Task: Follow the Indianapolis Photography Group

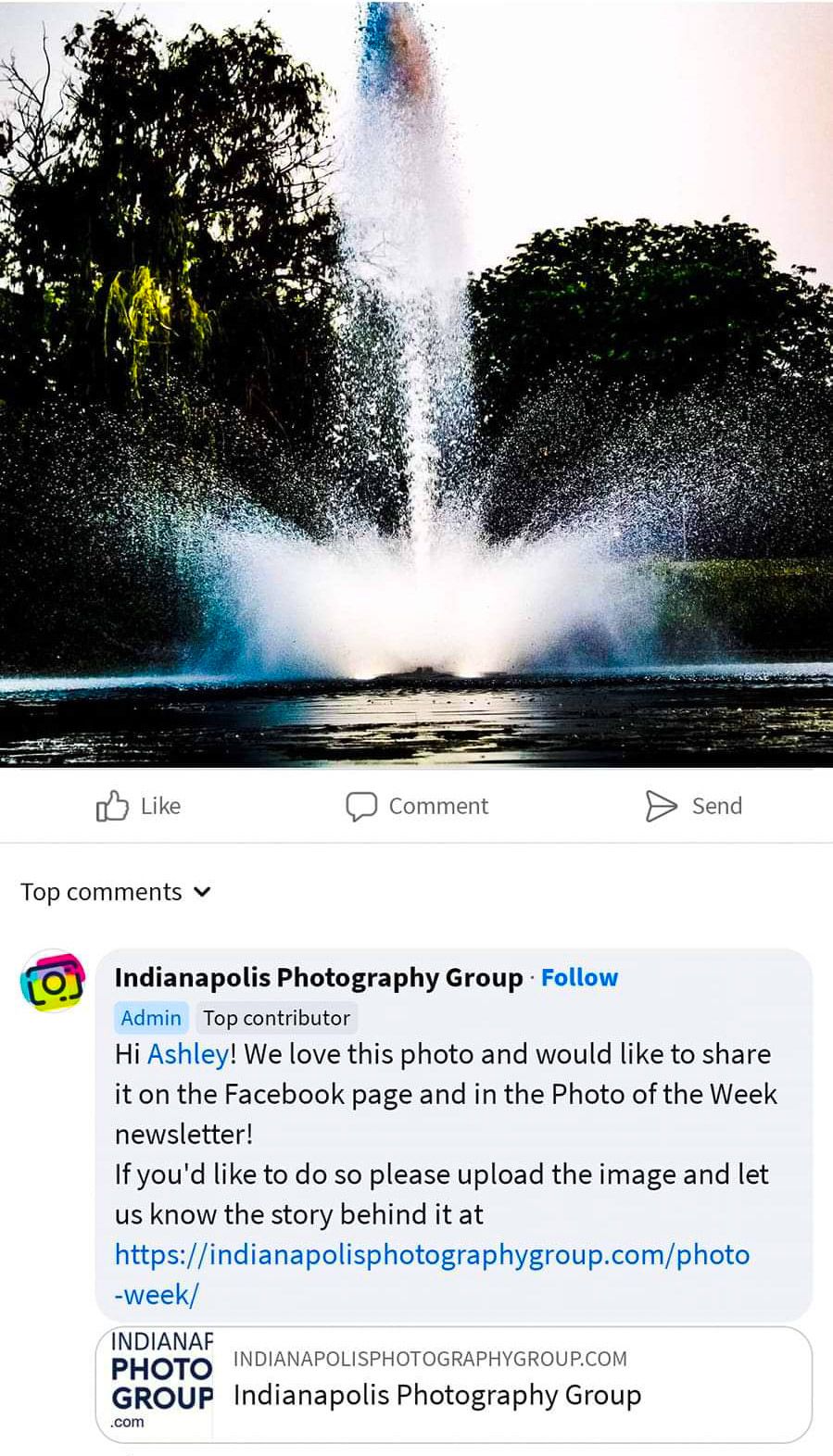Action: pyautogui.click(x=579, y=977)
